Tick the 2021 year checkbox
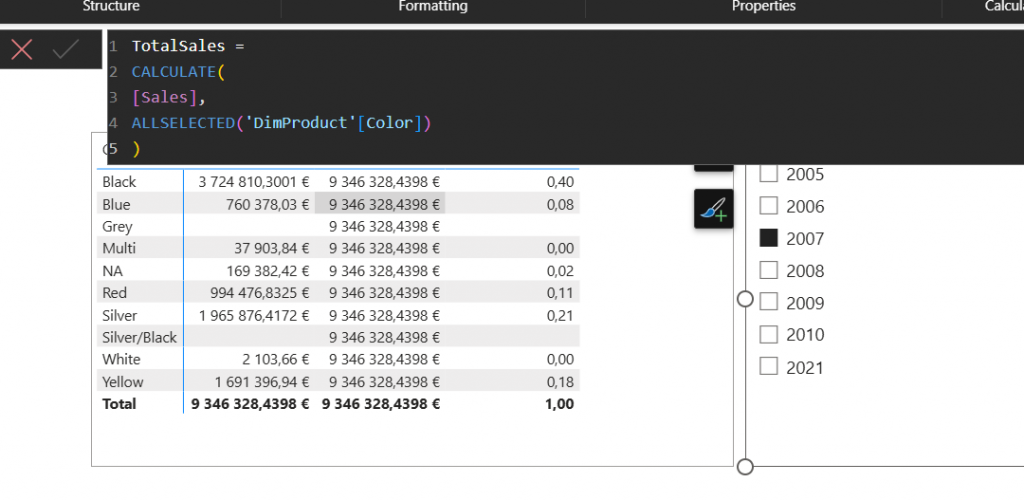1024x501 pixels. tap(769, 367)
